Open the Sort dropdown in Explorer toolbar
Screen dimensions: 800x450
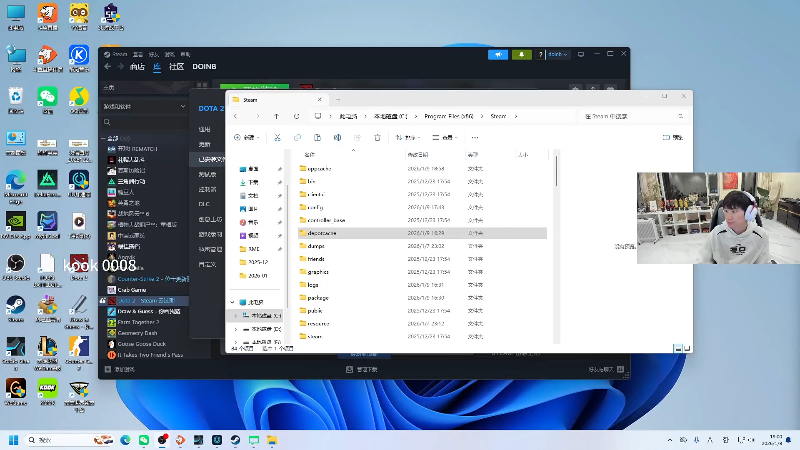click(x=407, y=137)
